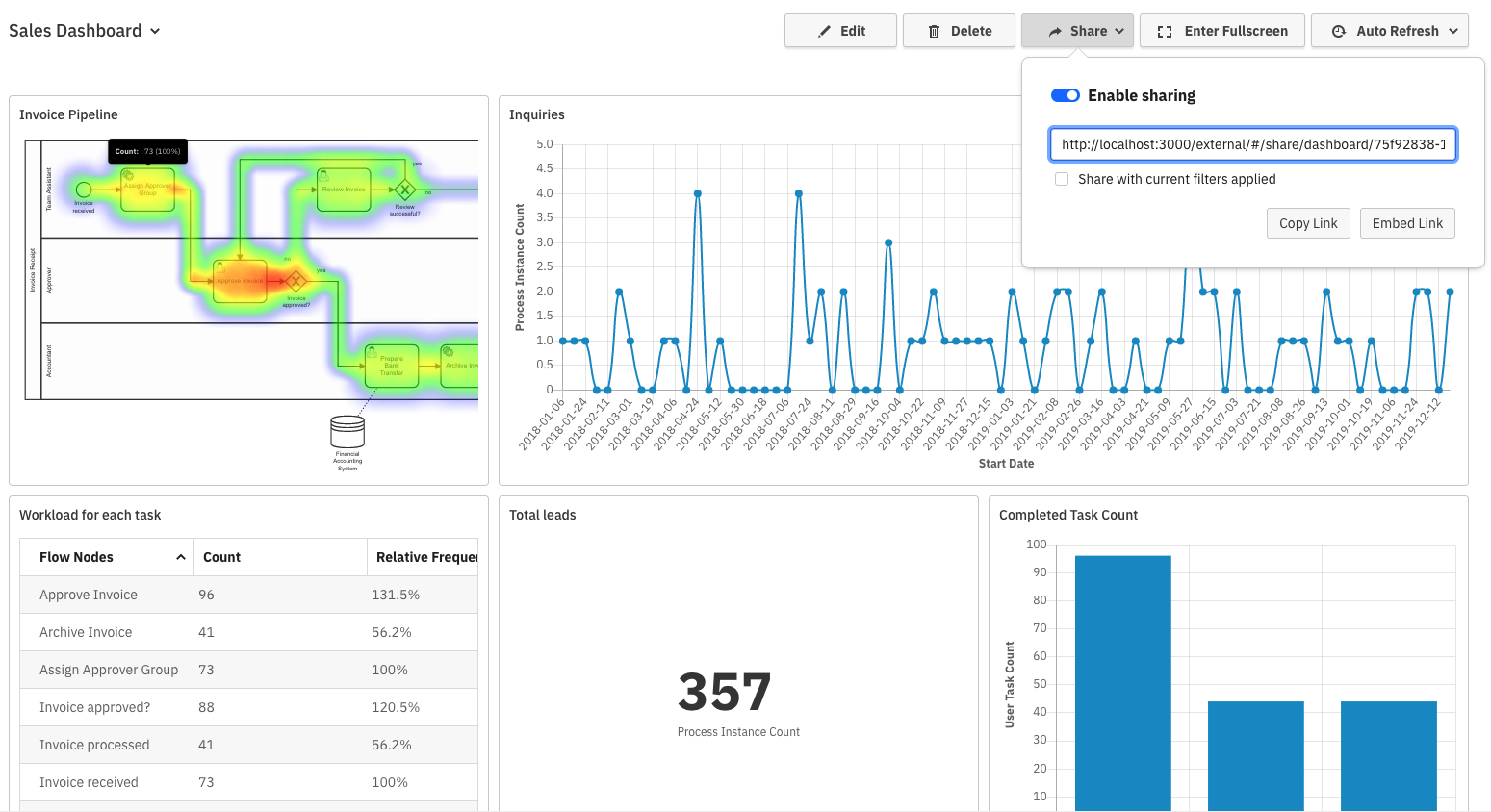Toggle the Enable sharing switch

click(1065, 95)
